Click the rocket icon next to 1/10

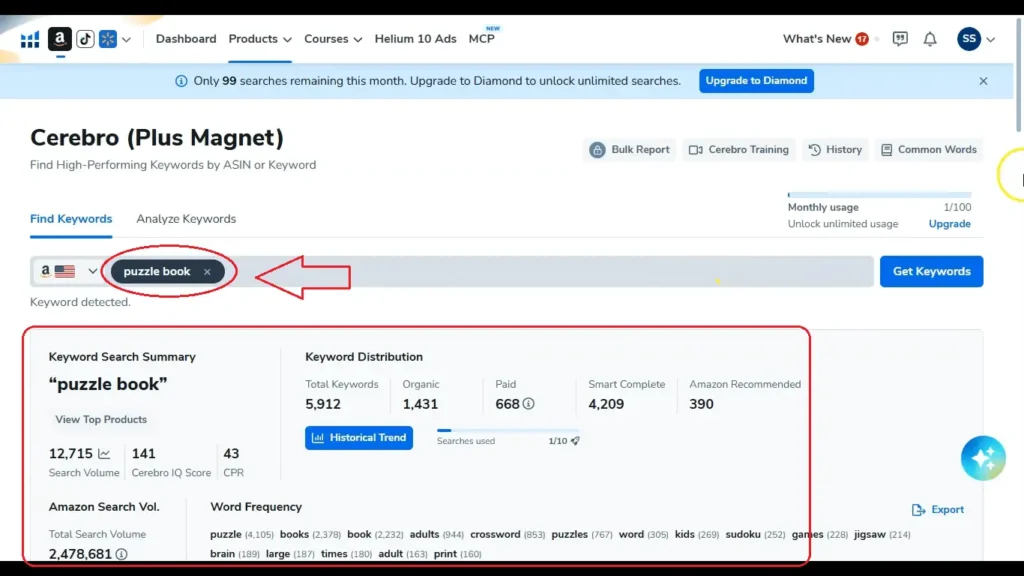click(575, 441)
